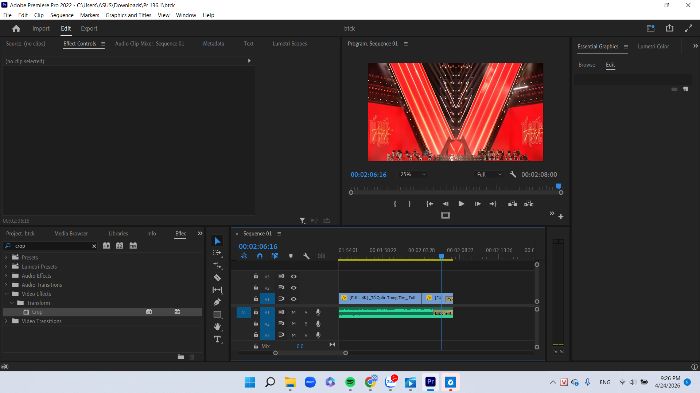Select the Hand tool
The width and height of the screenshot is (700, 393).
coord(217,327)
